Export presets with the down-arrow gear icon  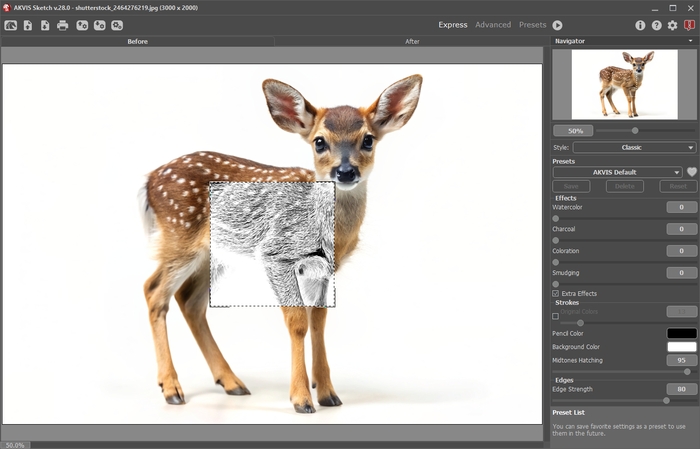(100, 25)
